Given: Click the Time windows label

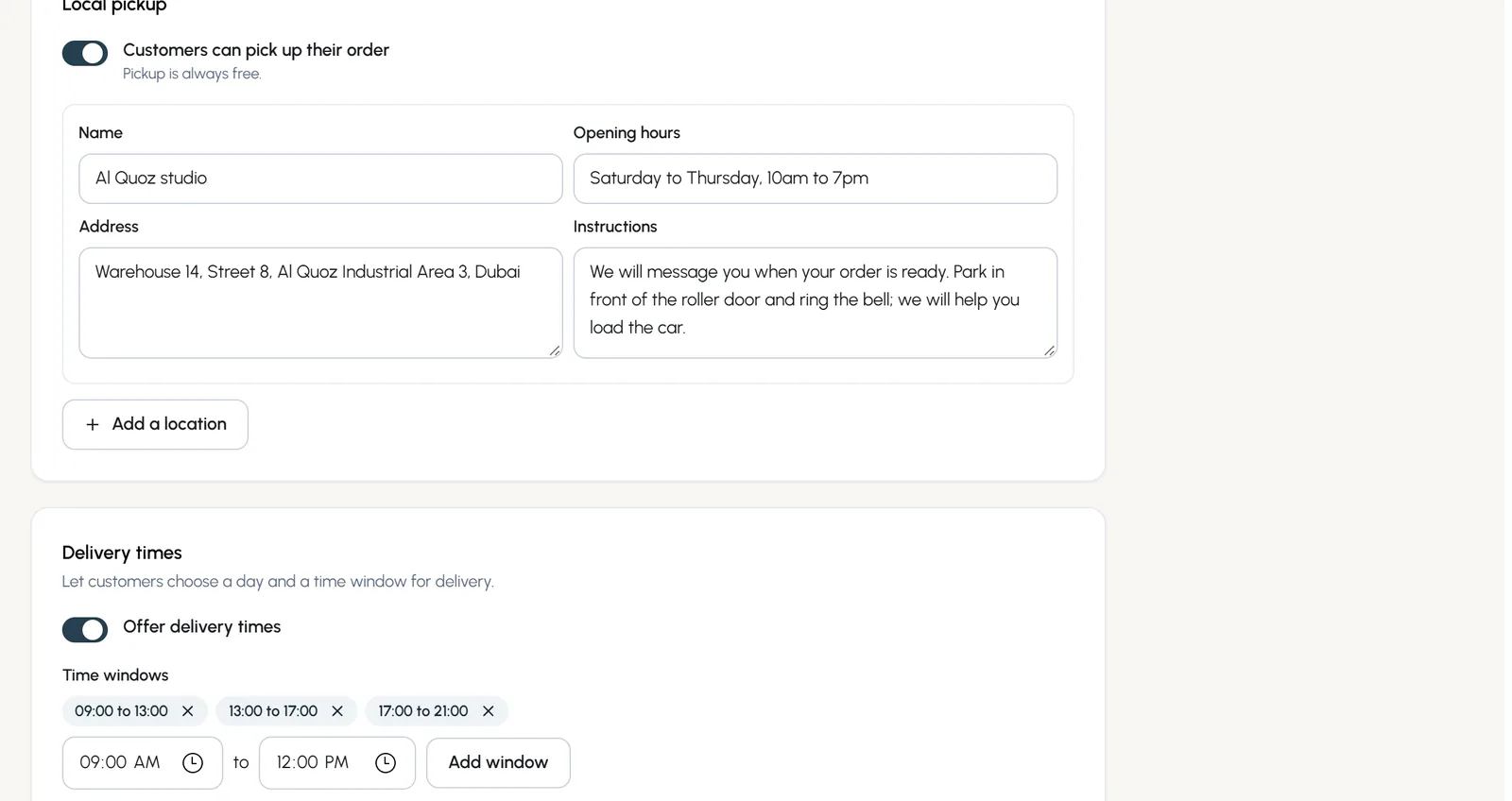Looking at the screenshot, I should point(115,675).
